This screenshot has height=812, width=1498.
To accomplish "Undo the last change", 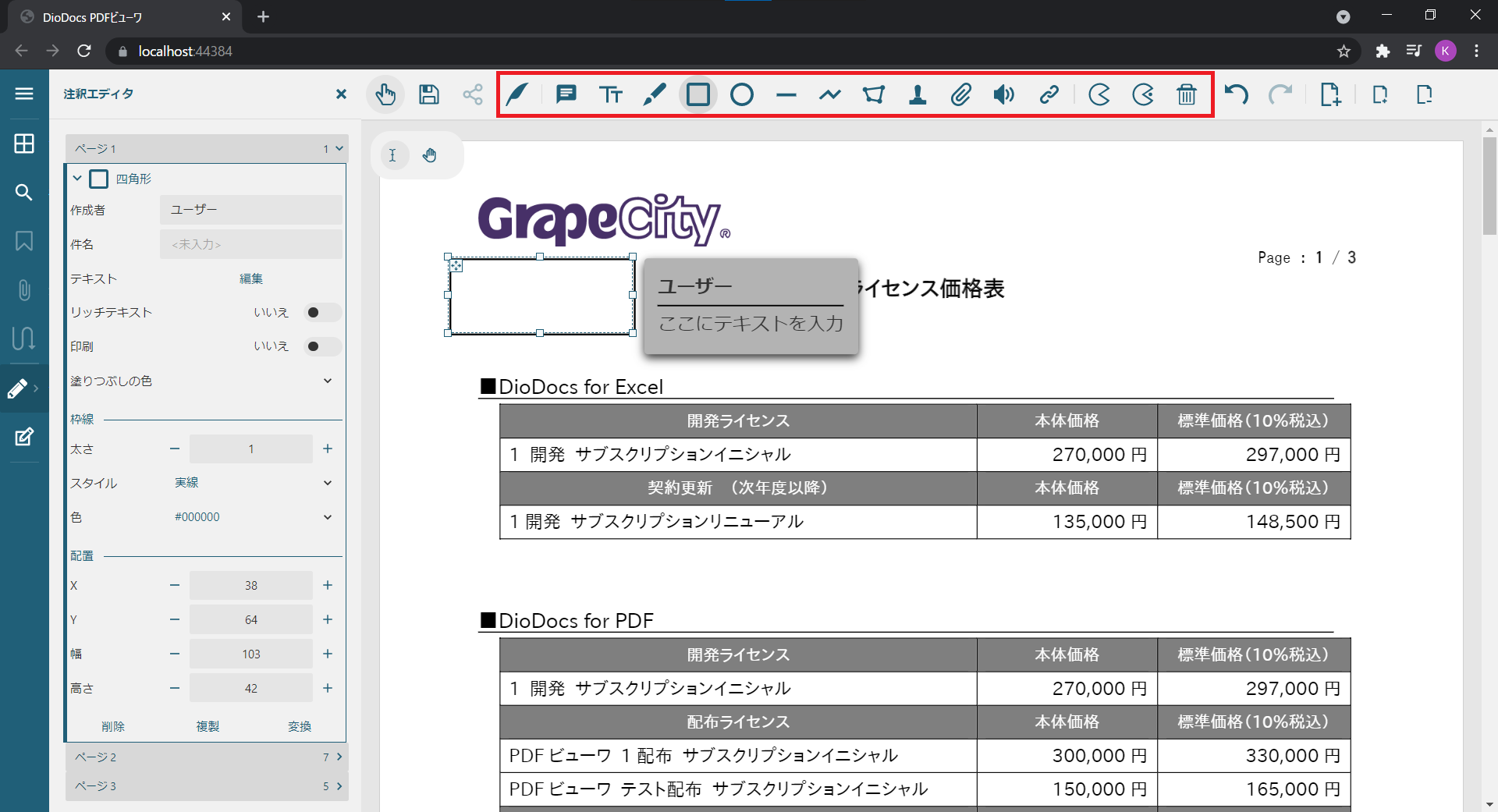I will coord(1237,94).
